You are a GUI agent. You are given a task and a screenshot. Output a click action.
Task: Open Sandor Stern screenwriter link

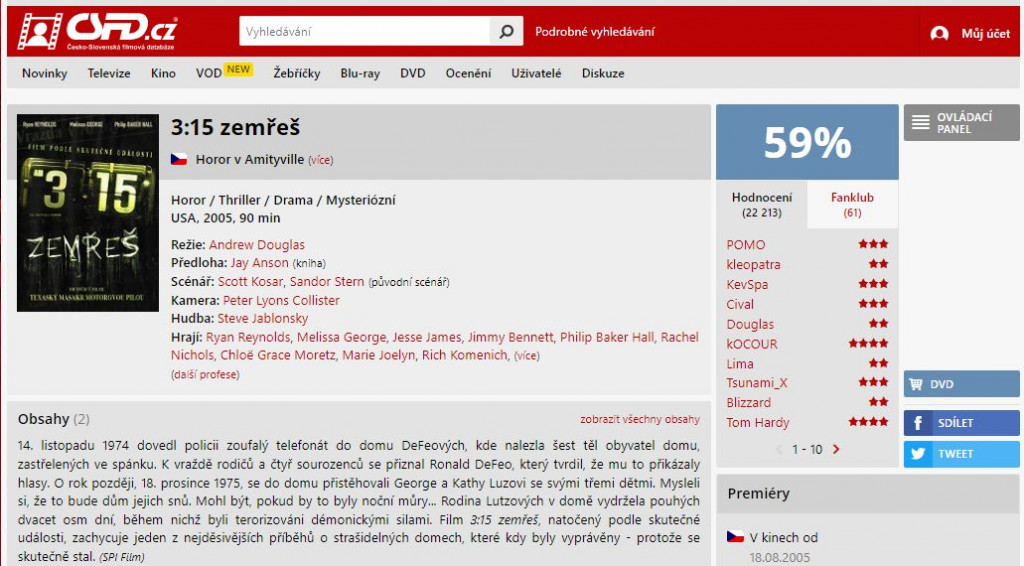327,281
